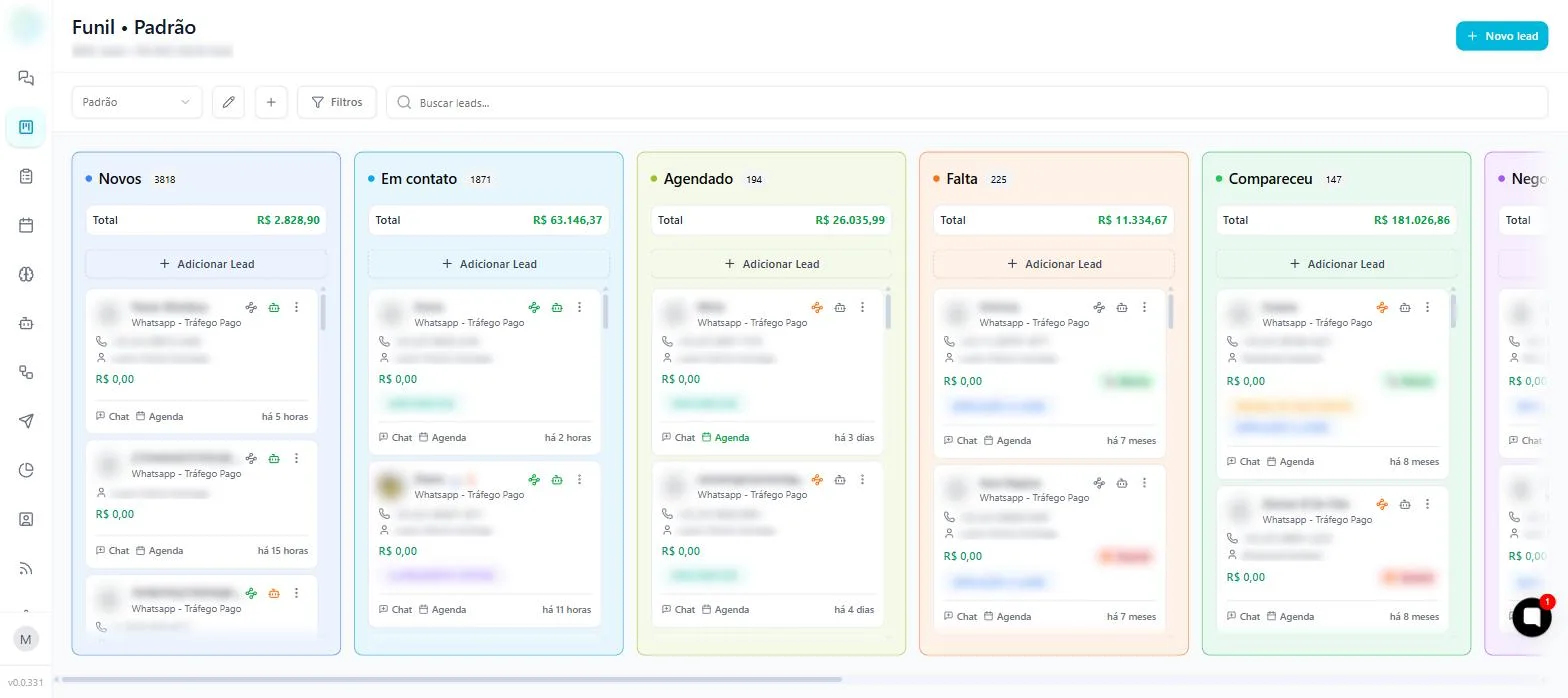This screenshot has width=1568, height=698.
Task: Click the horizontal board scrollbar at bottom
Action: tap(452, 679)
